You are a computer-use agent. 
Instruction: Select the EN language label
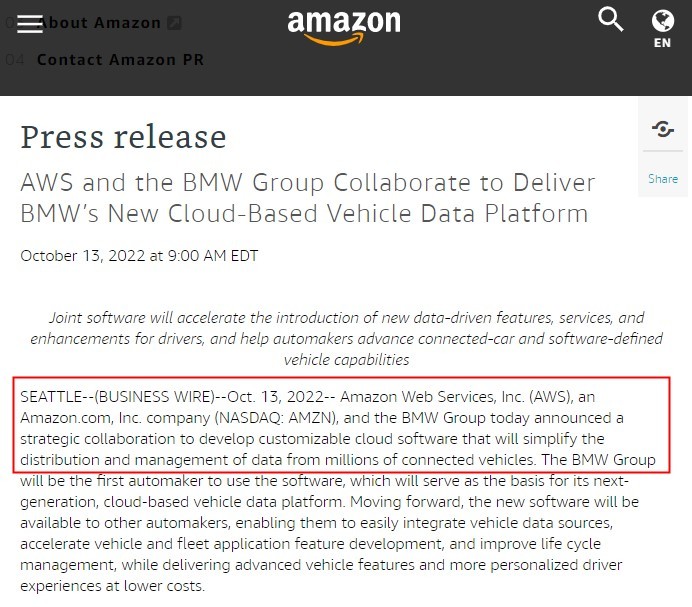662,43
